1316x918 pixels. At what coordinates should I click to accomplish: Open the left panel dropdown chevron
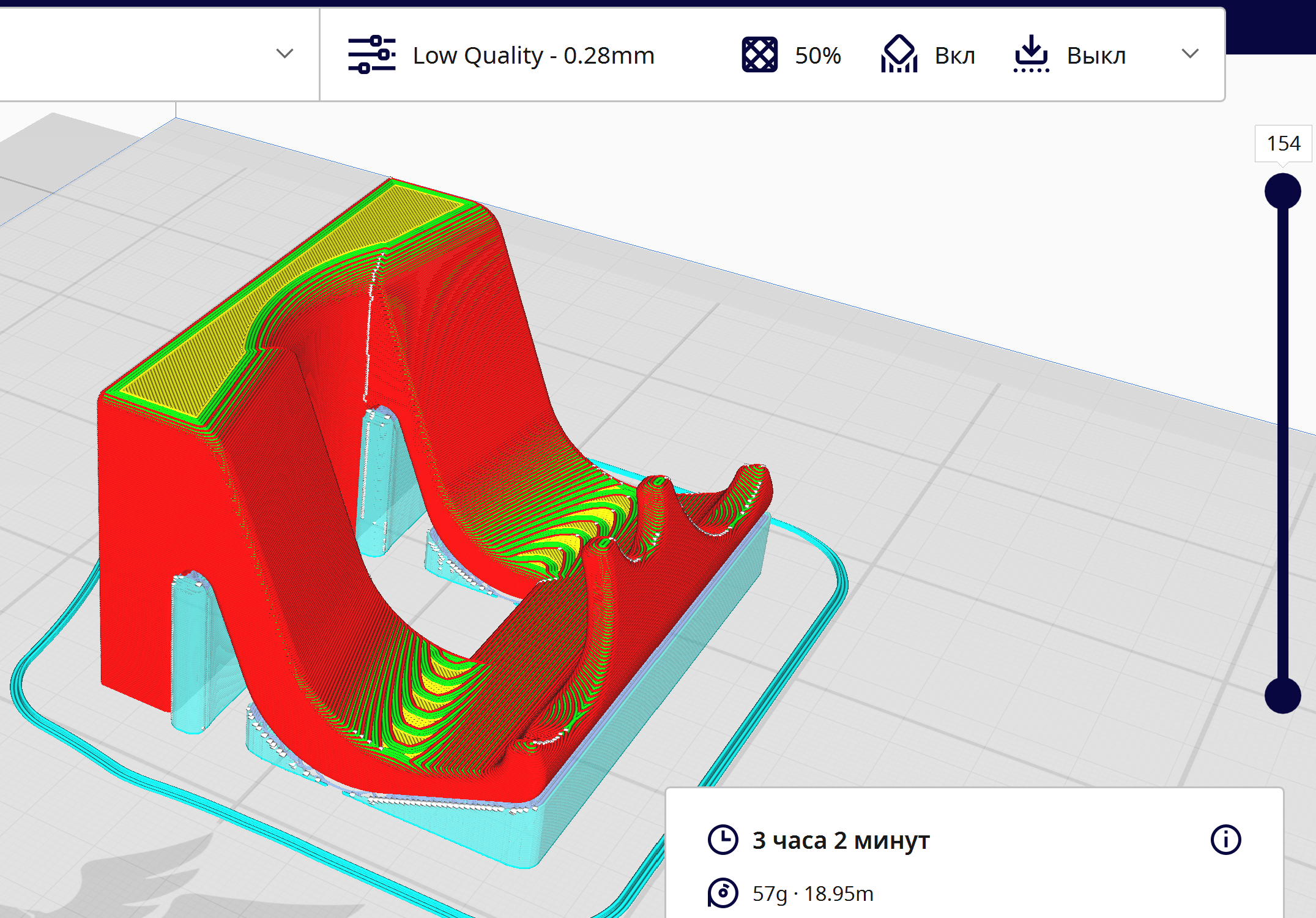(x=284, y=54)
